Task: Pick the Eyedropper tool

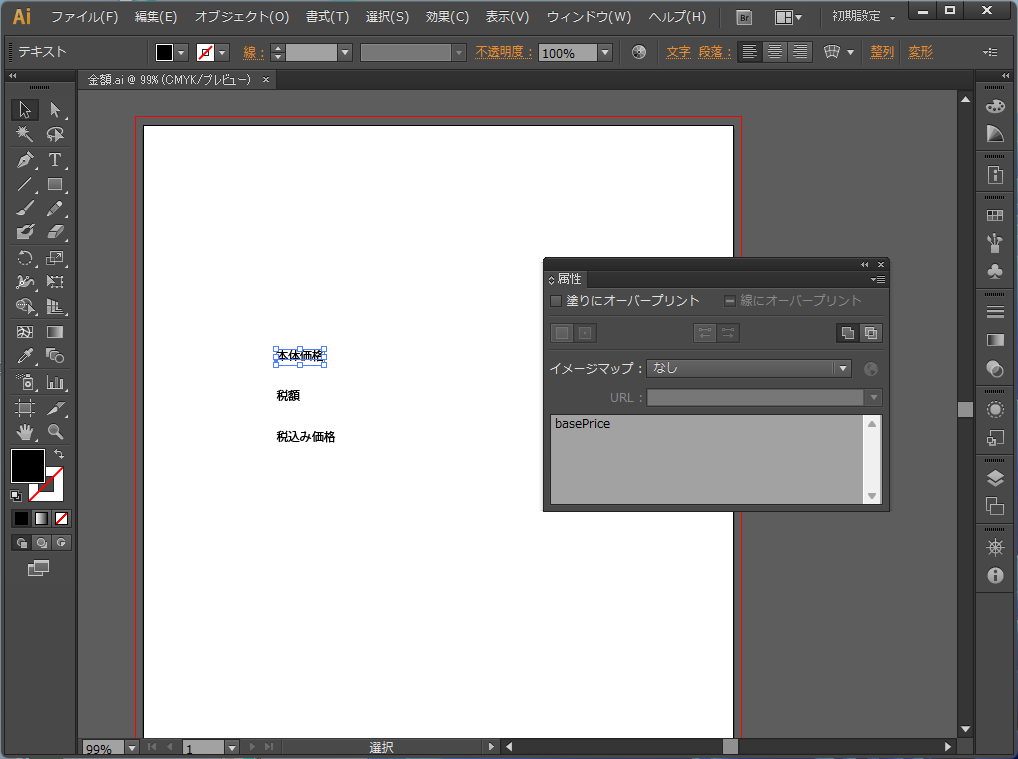Action: pyautogui.click(x=25, y=357)
